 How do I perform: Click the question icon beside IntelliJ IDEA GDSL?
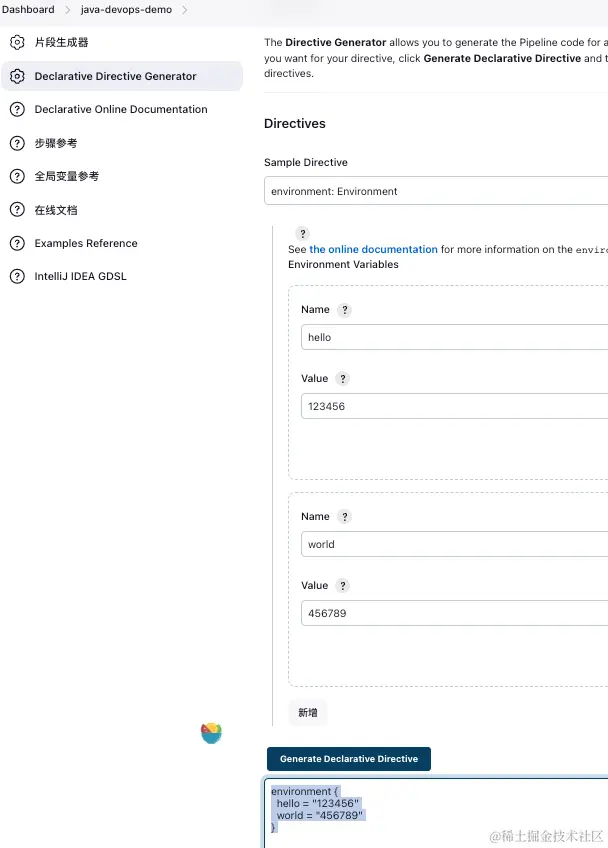17,276
